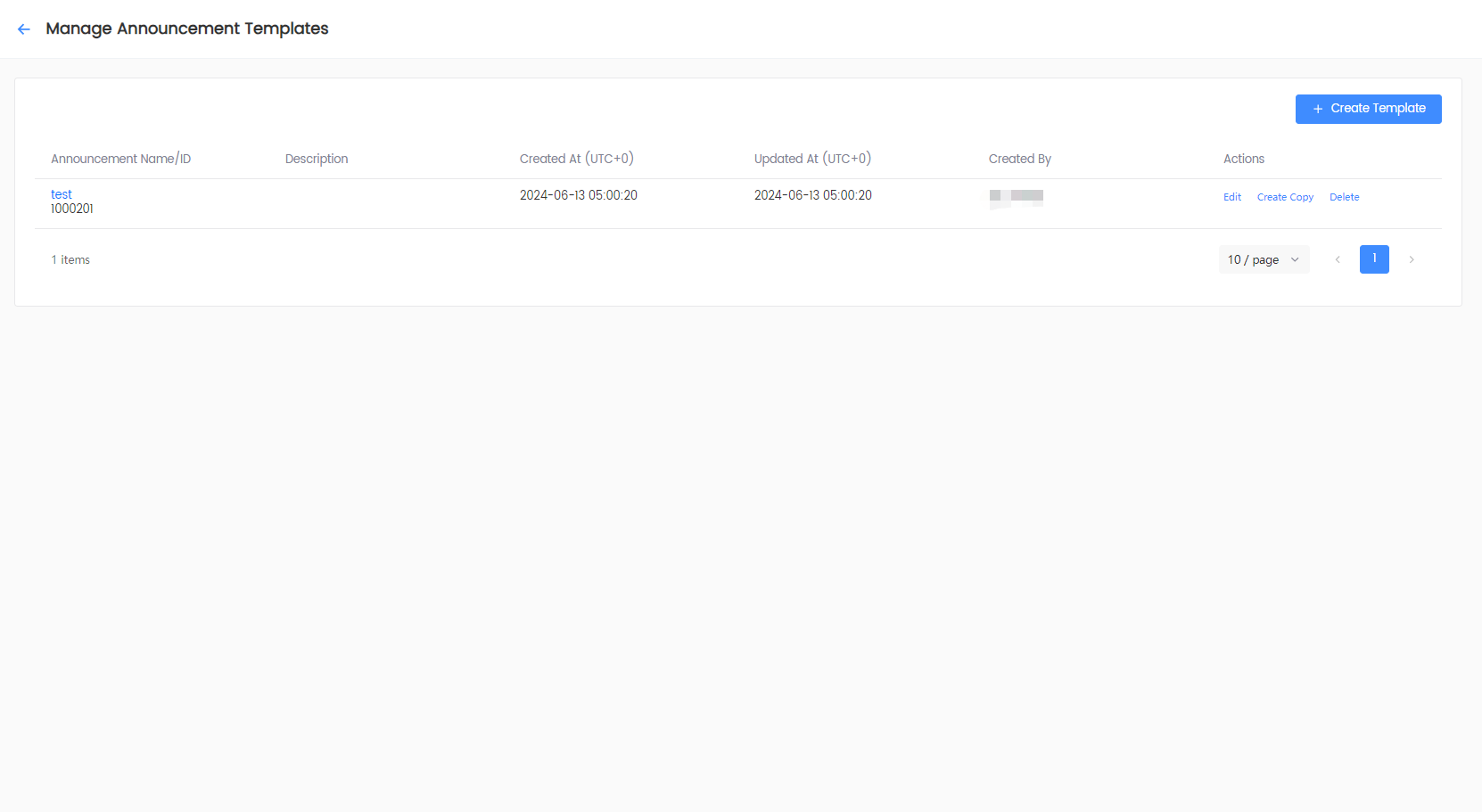Click the 1 items count label
1482x812 pixels.
(70, 259)
